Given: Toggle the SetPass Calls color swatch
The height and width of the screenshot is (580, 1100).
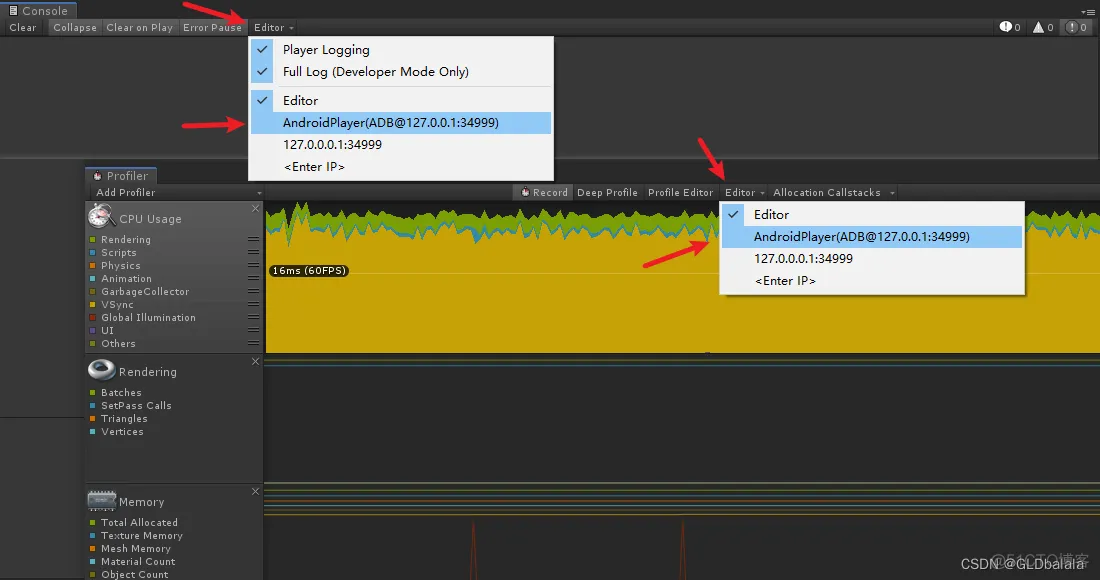Looking at the screenshot, I should [93, 405].
